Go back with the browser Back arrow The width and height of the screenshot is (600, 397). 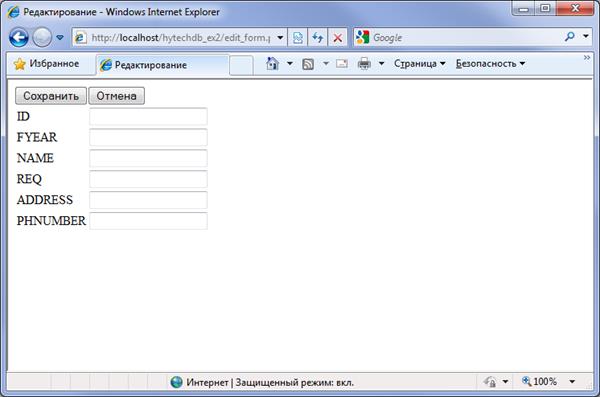(19, 38)
